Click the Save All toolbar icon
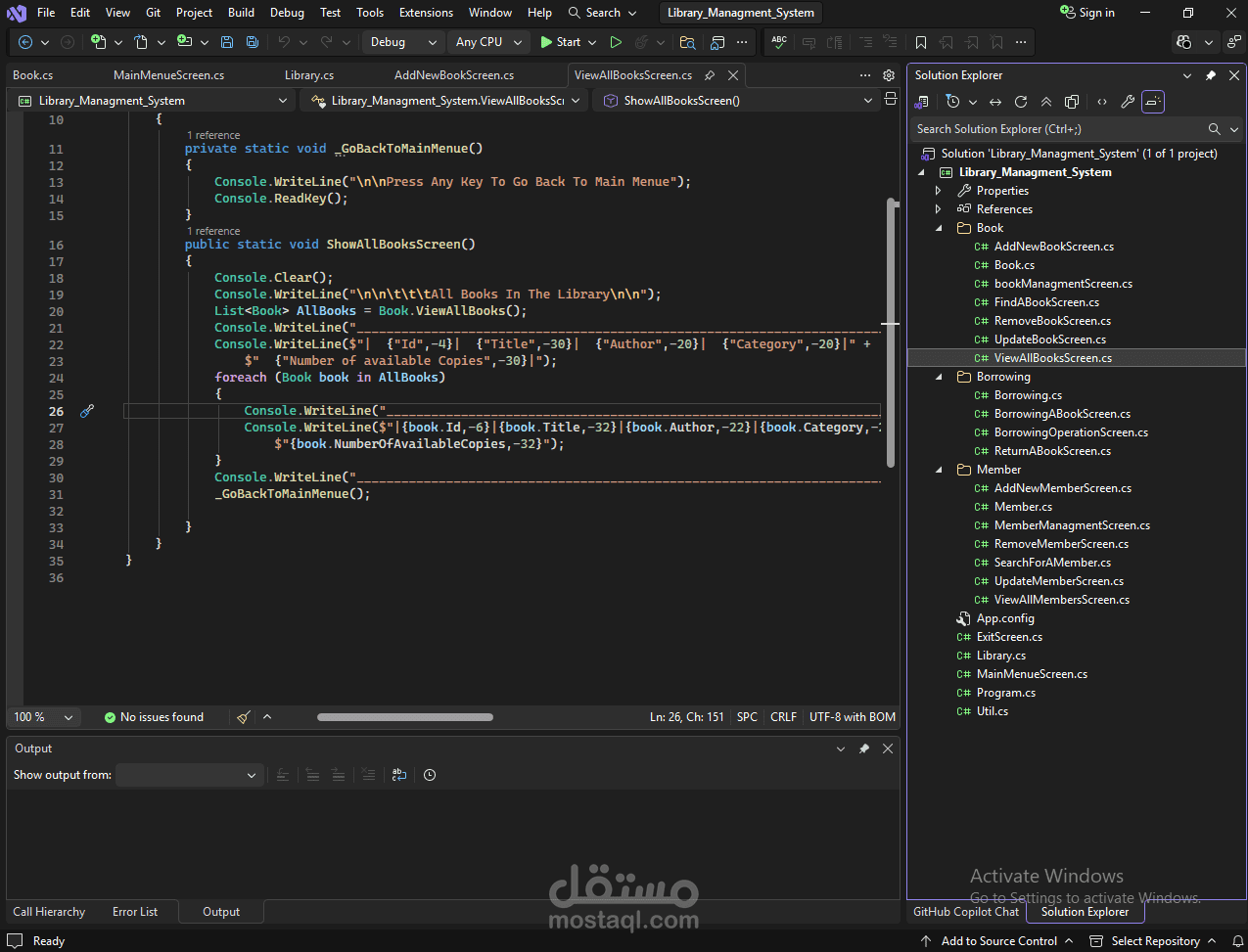The width and height of the screenshot is (1248, 952). coord(253,42)
